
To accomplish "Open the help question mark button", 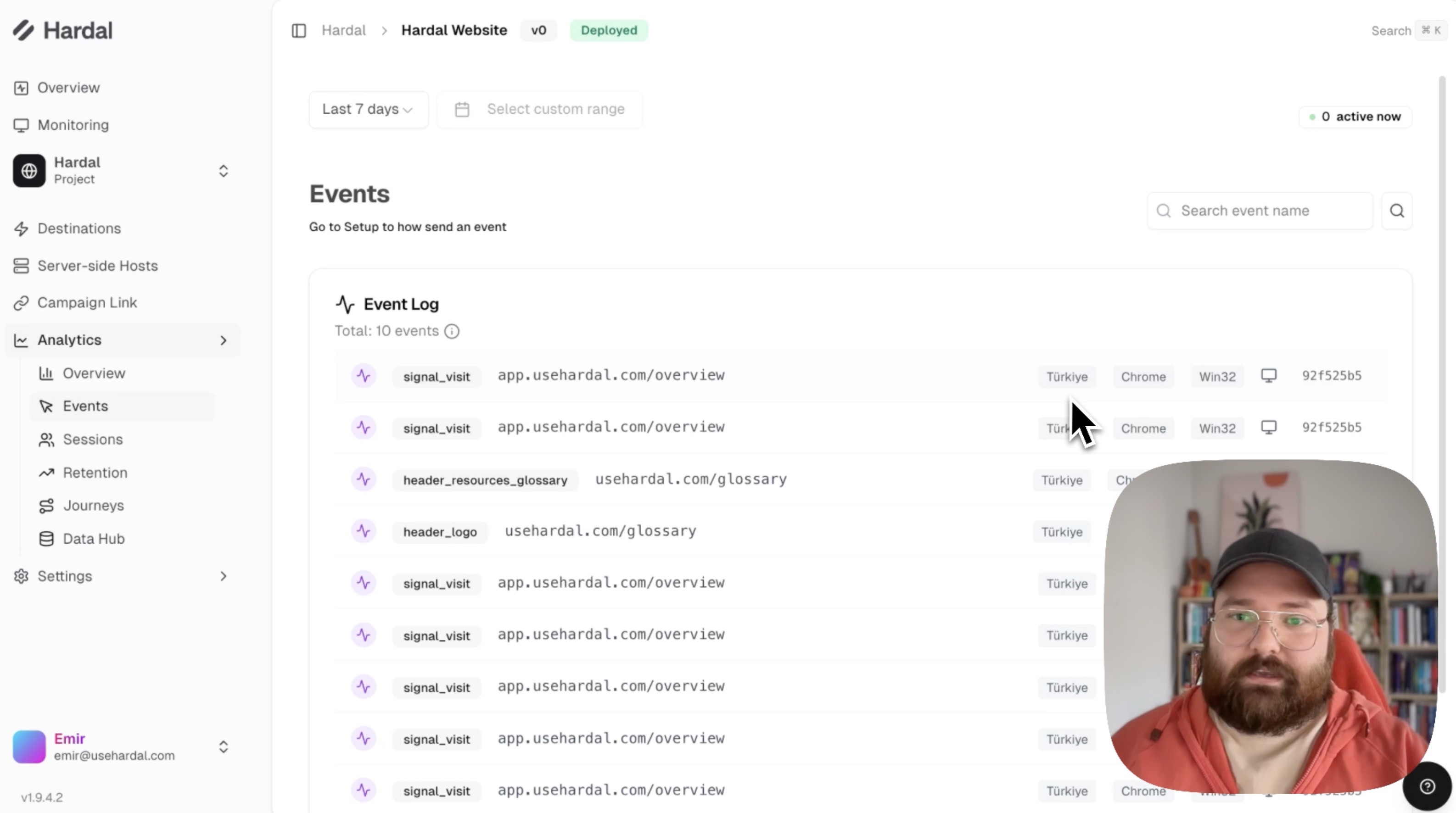I will (1427, 786).
